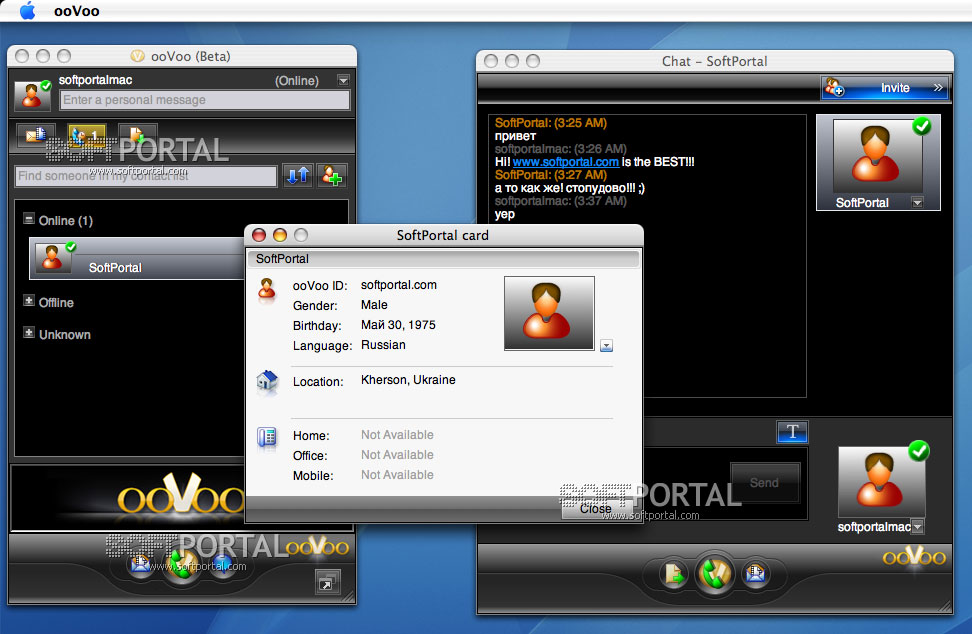This screenshot has width=972, height=634.
Task: Open the dropdown next to softportalmac chat avatar
Action: point(918,527)
